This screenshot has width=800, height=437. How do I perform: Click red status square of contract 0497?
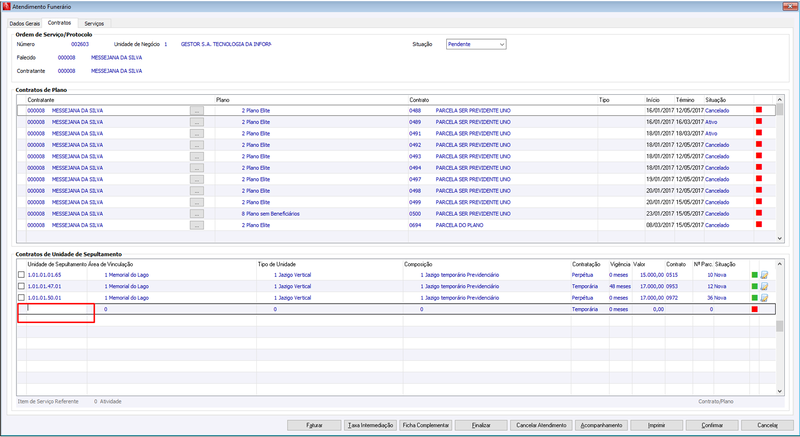pos(759,179)
